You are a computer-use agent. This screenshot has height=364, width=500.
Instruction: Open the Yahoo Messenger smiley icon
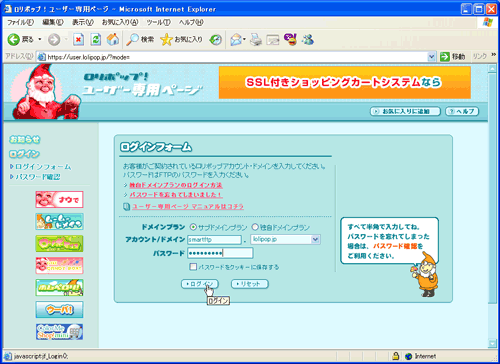tap(290, 39)
